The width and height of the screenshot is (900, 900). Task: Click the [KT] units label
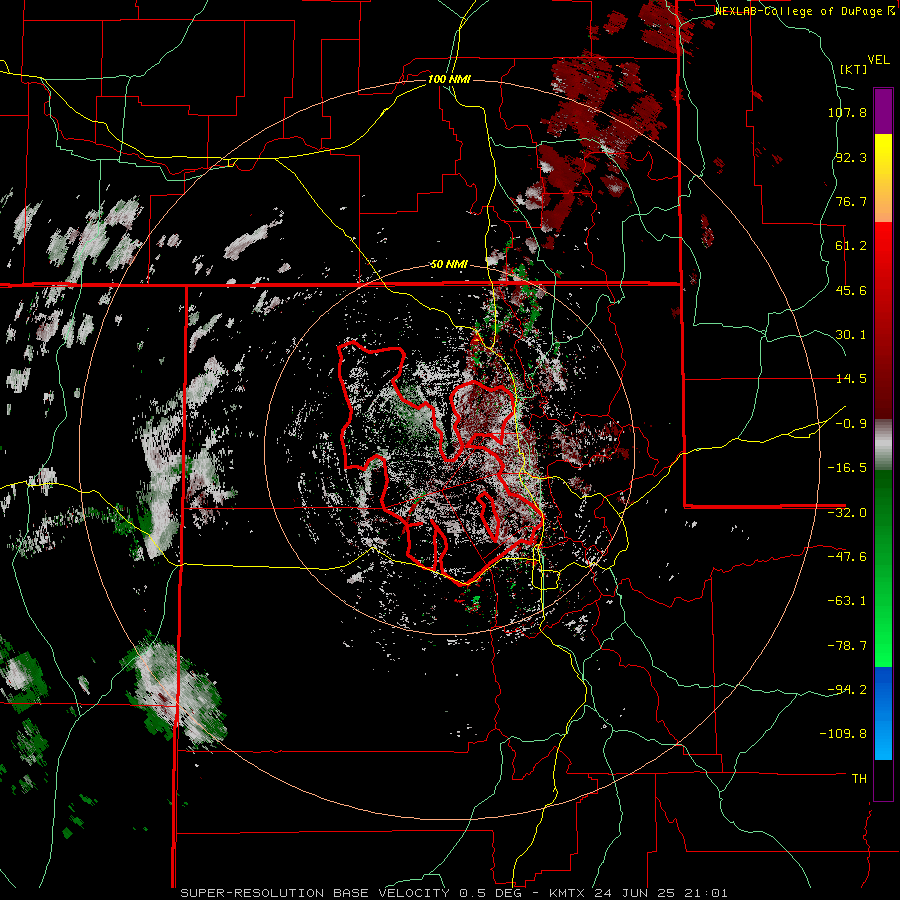tap(854, 69)
